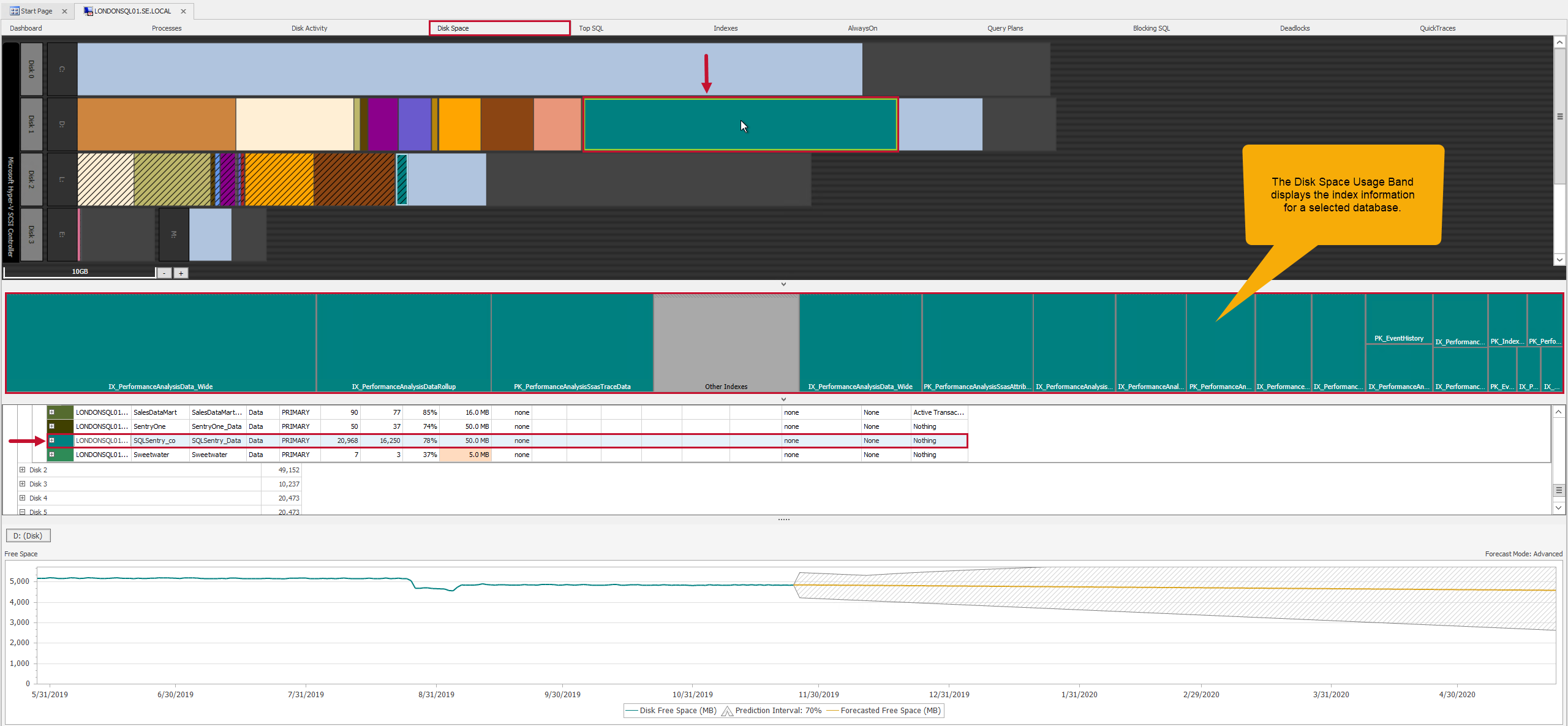
Task: View the Blocking SQL tab
Action: (x=1151, y=28)
